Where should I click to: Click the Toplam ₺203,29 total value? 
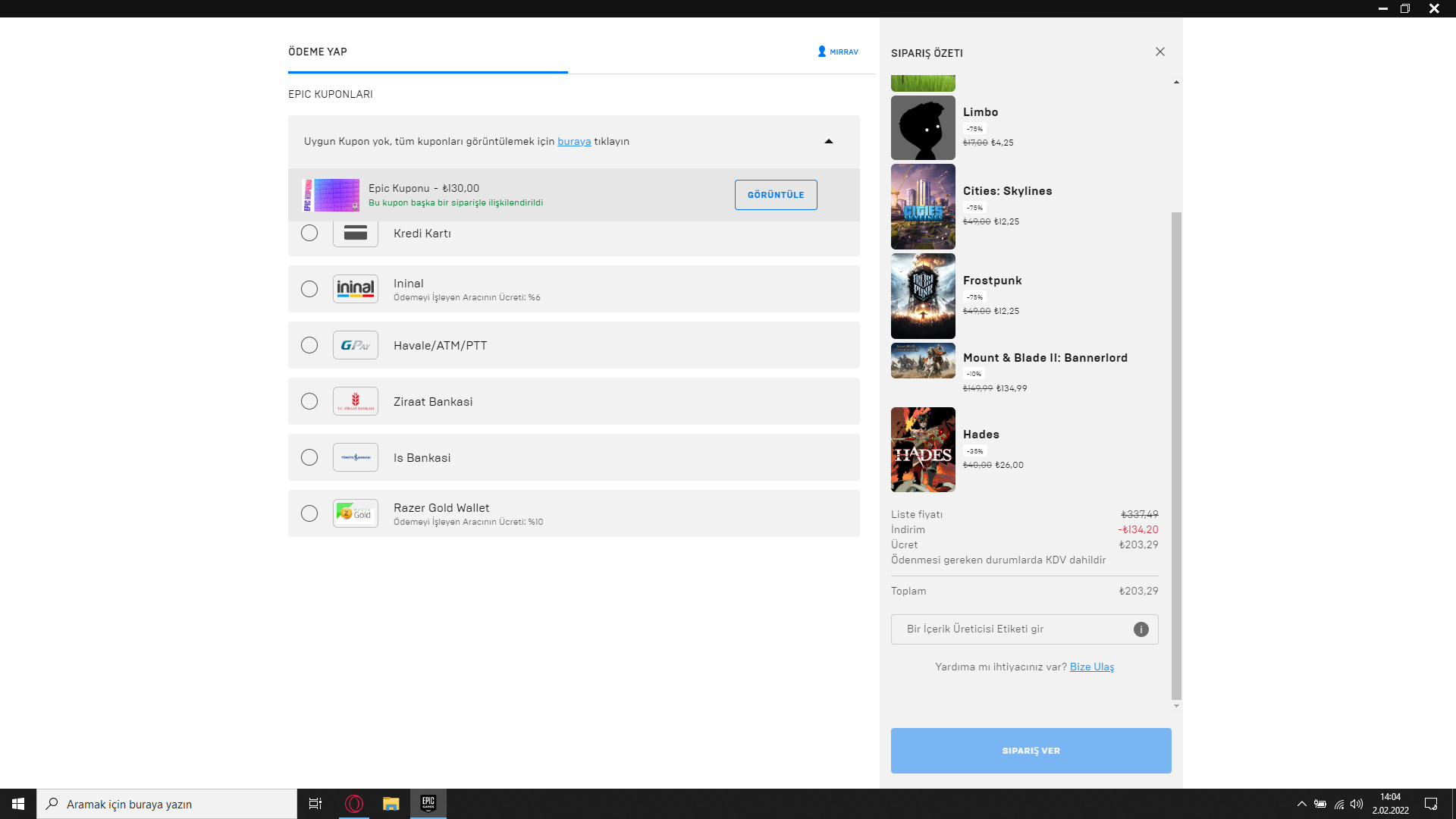1138,591
